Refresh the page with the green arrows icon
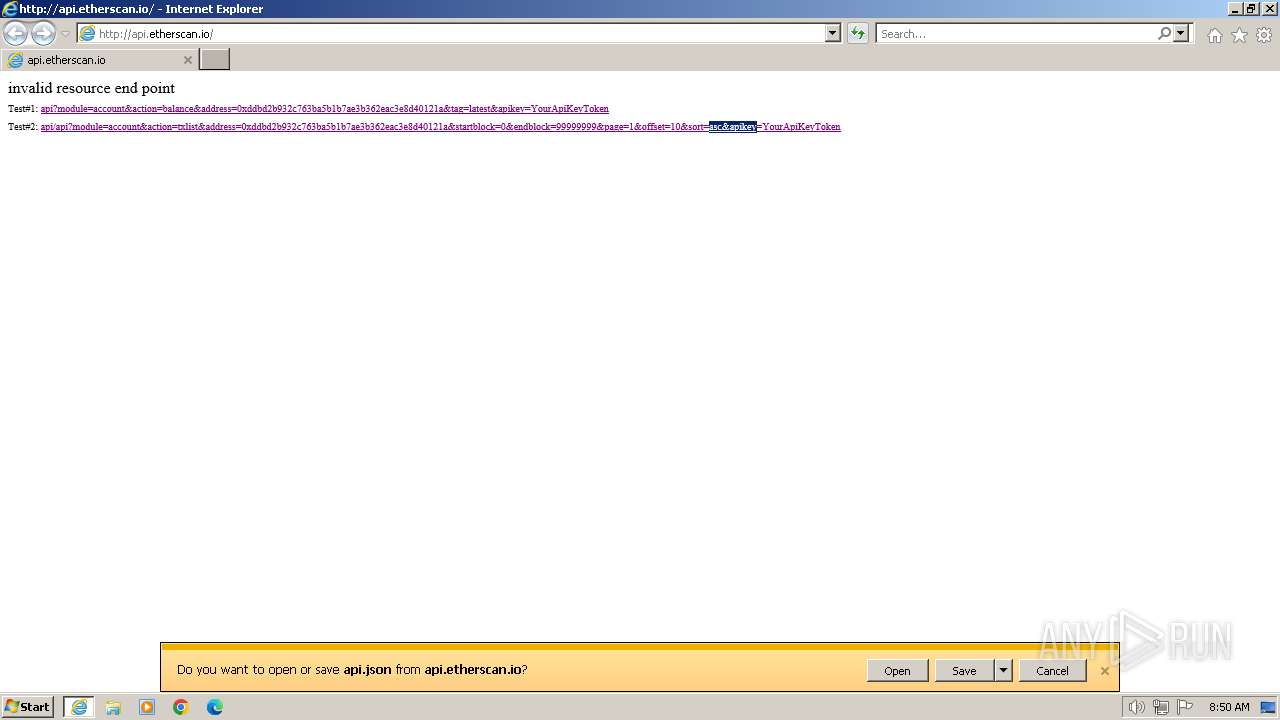Viewport: 1280px width, 720px height. (x=858, y=34)
